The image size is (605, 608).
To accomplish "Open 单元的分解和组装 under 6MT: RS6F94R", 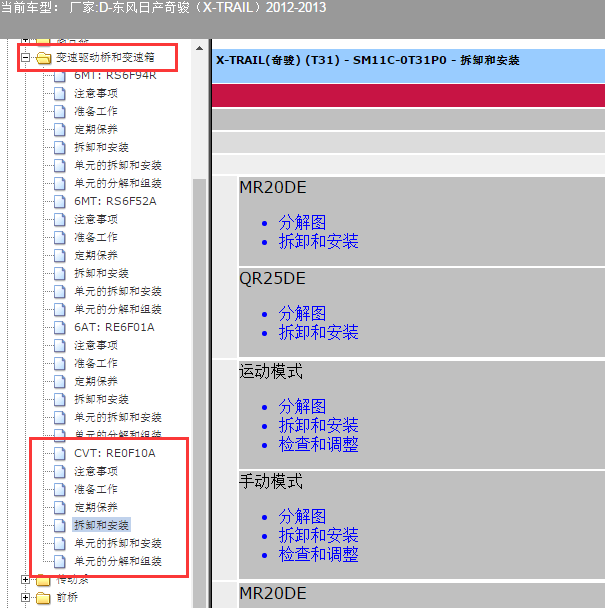I will (118, 183).
